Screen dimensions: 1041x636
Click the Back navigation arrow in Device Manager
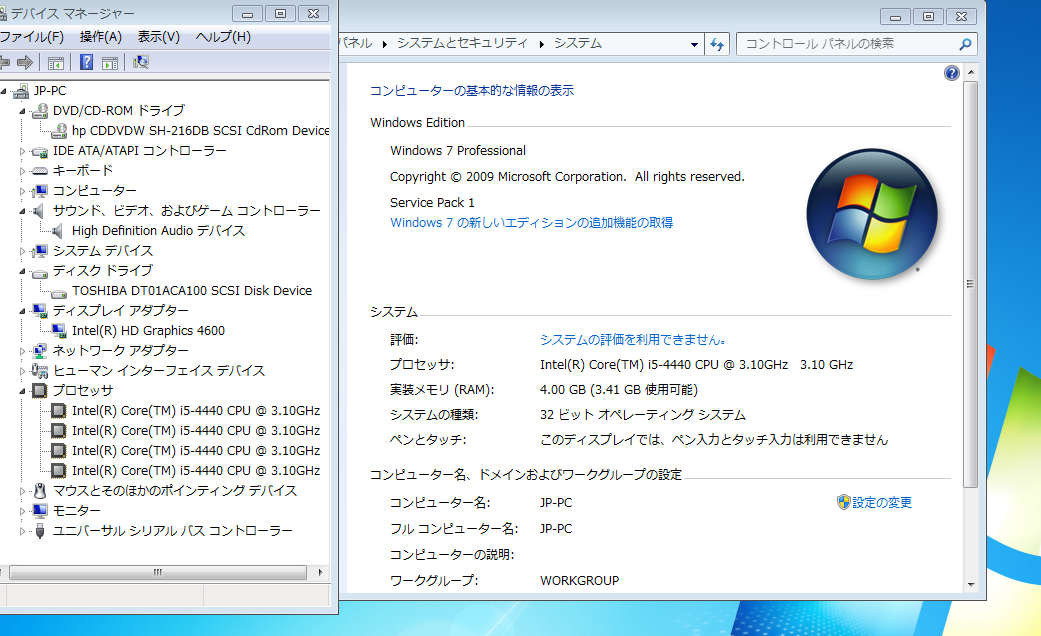[6, 62]
